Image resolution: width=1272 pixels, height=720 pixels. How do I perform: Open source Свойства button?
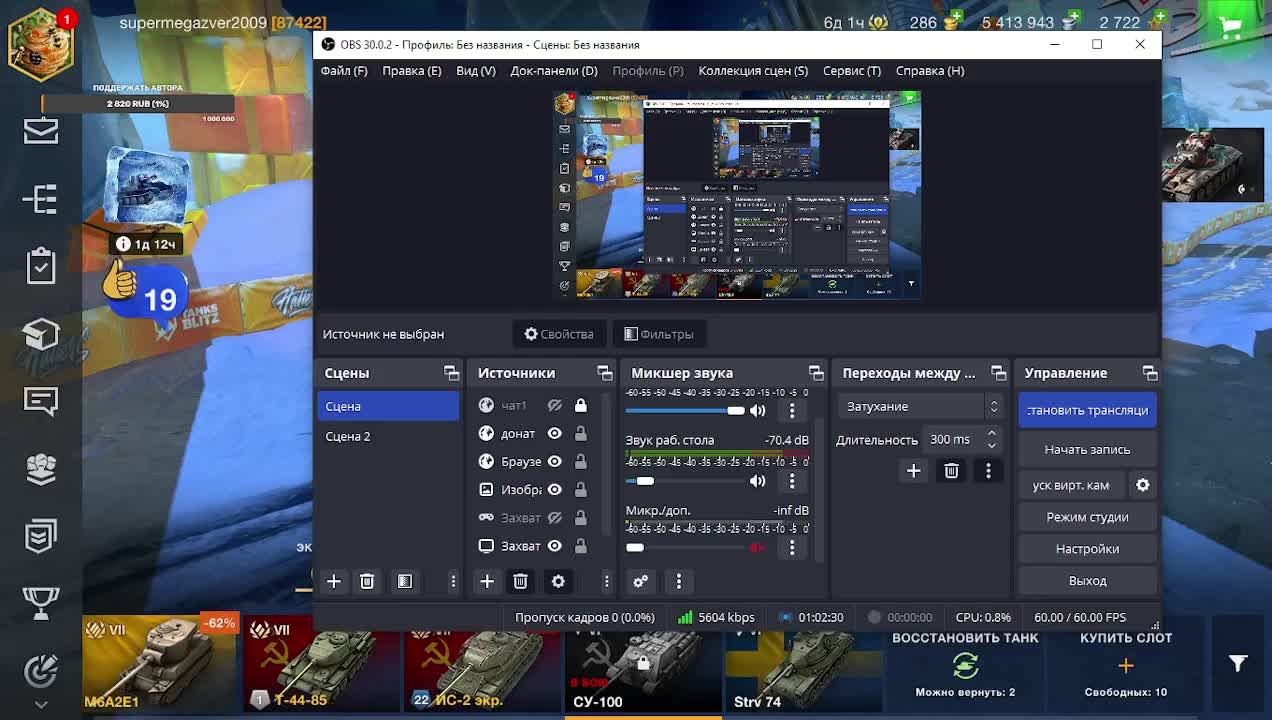(559, 334)
